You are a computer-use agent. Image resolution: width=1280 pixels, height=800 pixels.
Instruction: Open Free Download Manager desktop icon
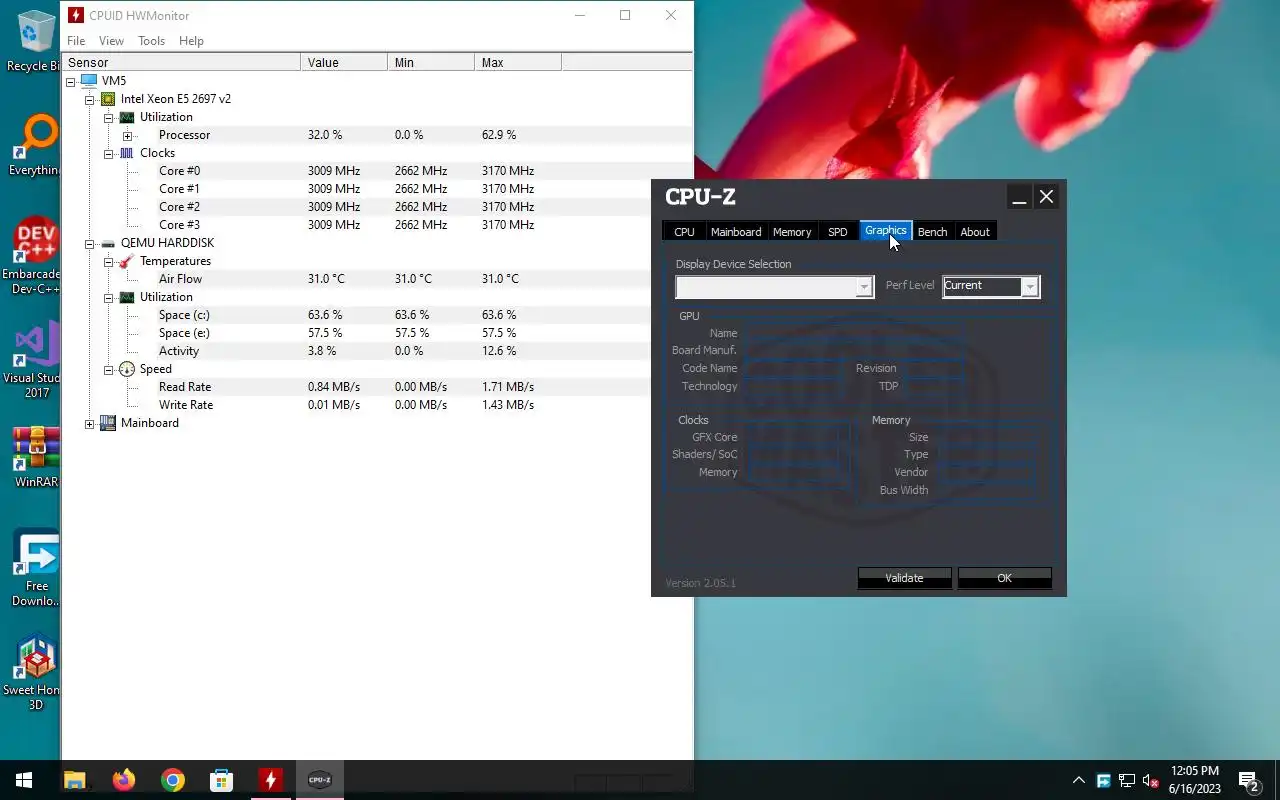pyautogui.click(x=36, y=568)
